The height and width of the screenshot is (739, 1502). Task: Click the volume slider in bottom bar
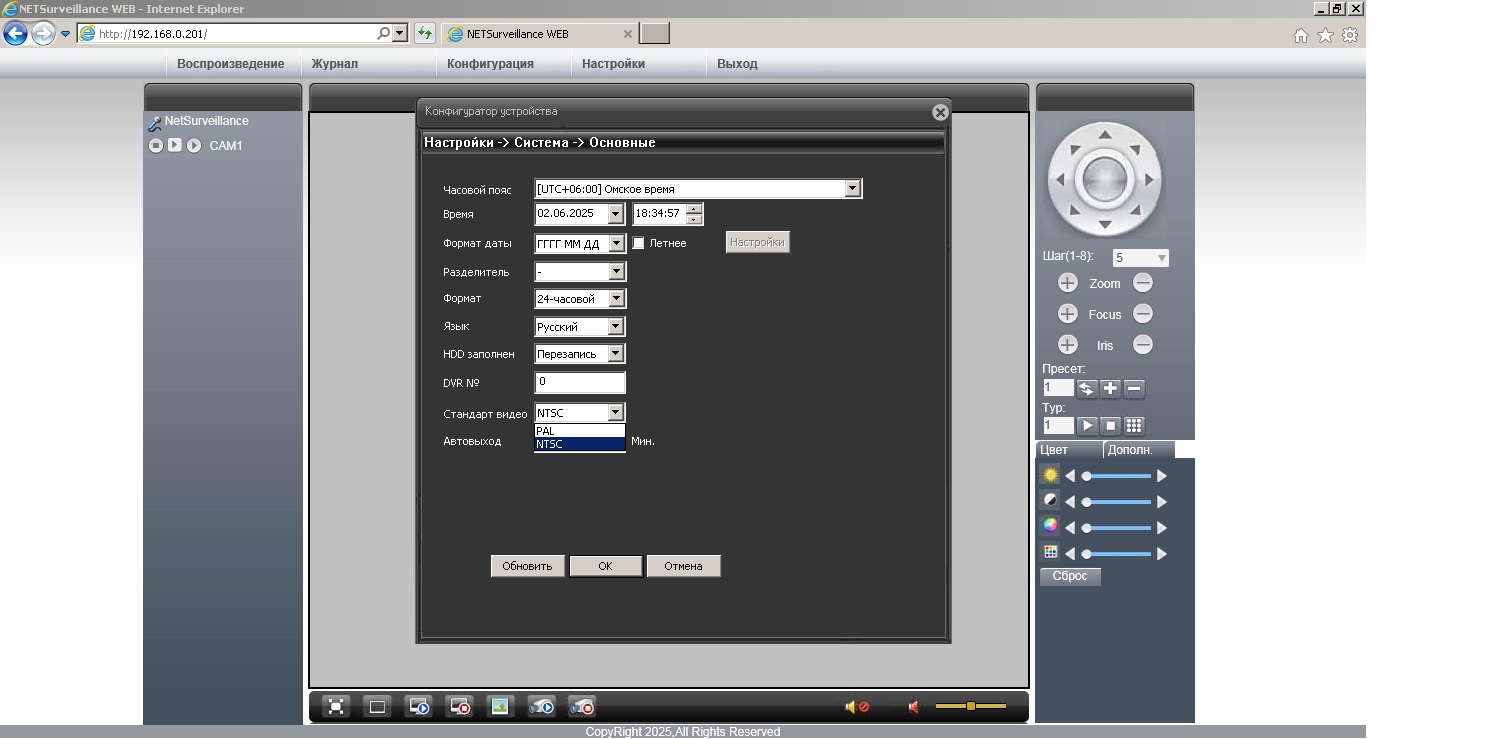(x=970, y=707)
